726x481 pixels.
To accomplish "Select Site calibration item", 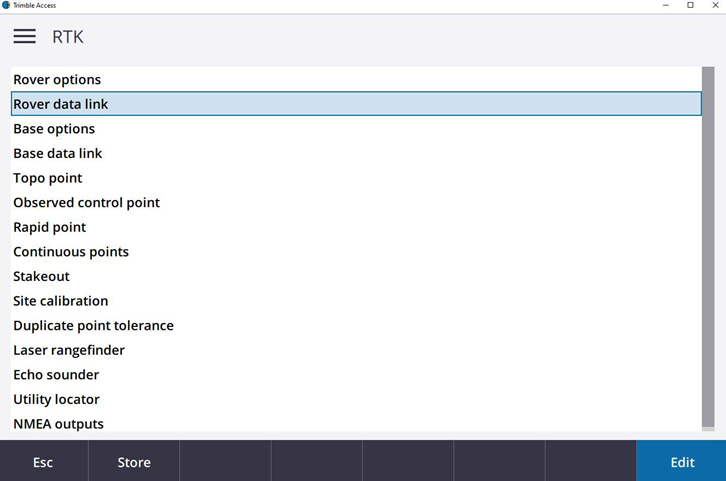I will click(60, 301).
